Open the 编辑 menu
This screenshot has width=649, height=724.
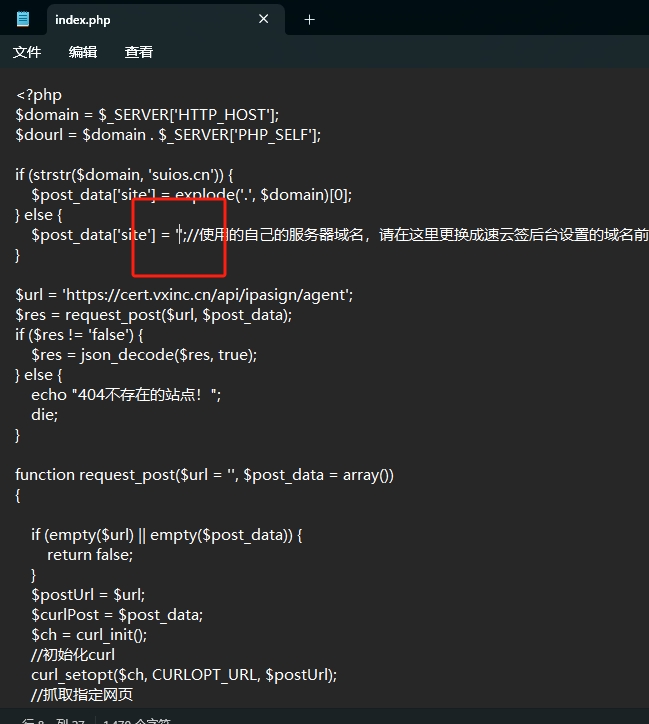[x=83, y=52]
